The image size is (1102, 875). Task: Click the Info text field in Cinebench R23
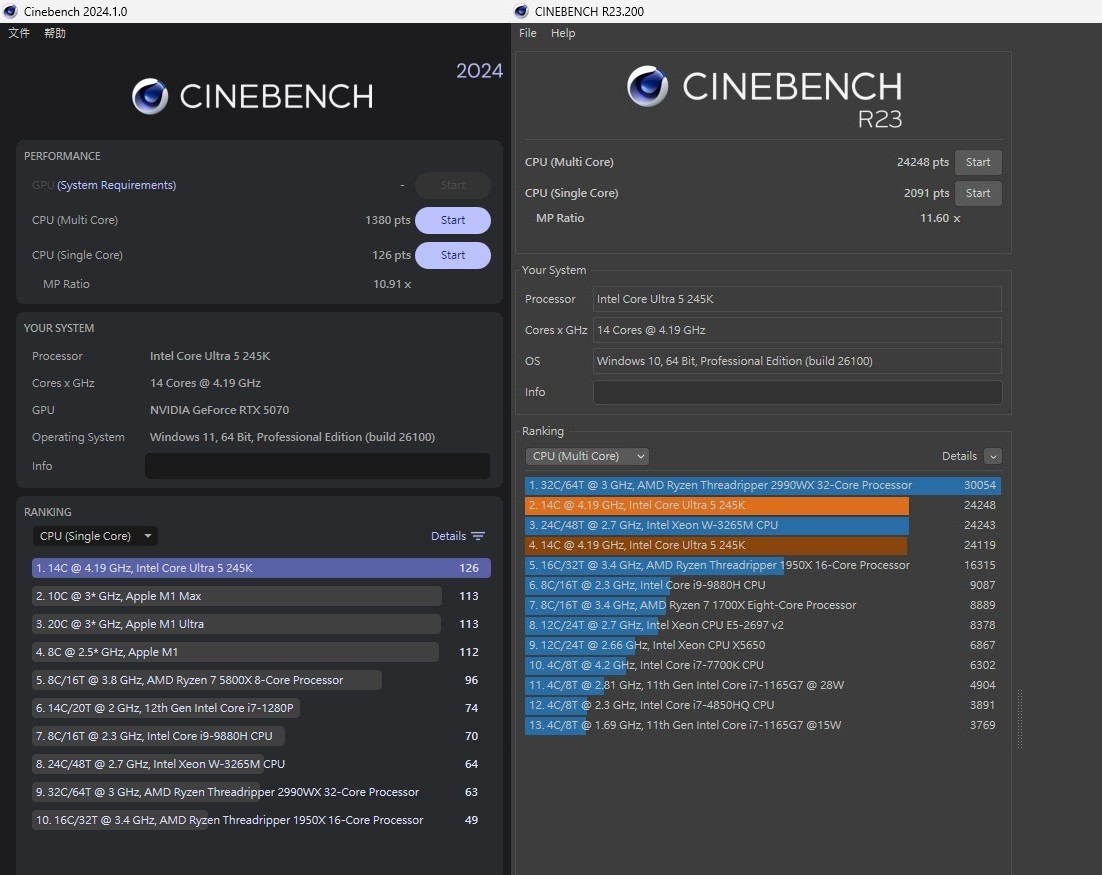coord(797,392)
